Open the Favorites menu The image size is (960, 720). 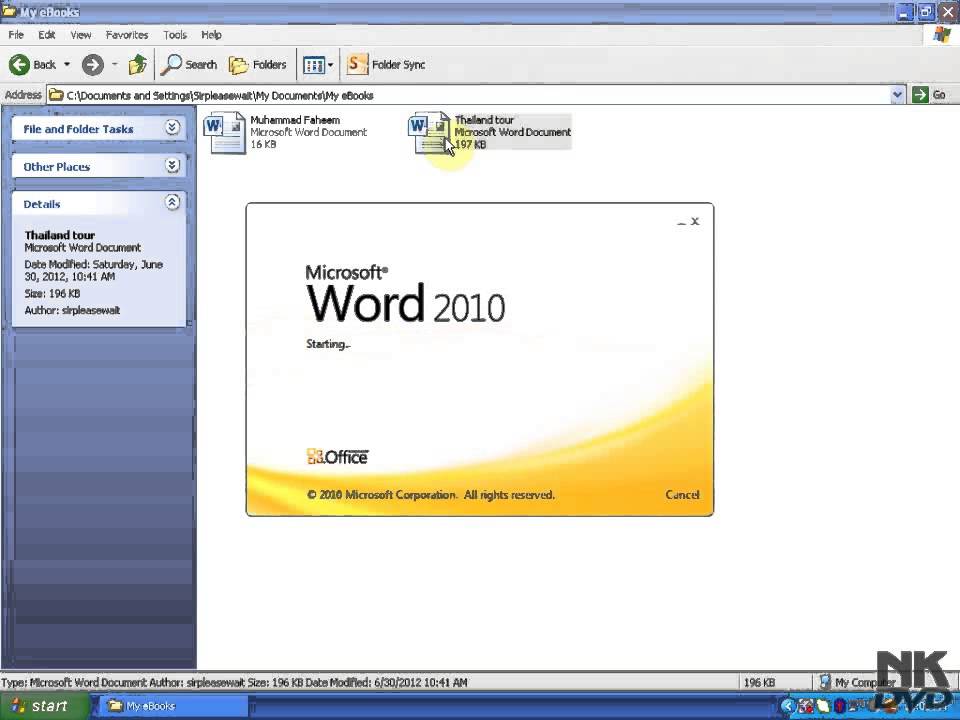coord(127,35)
